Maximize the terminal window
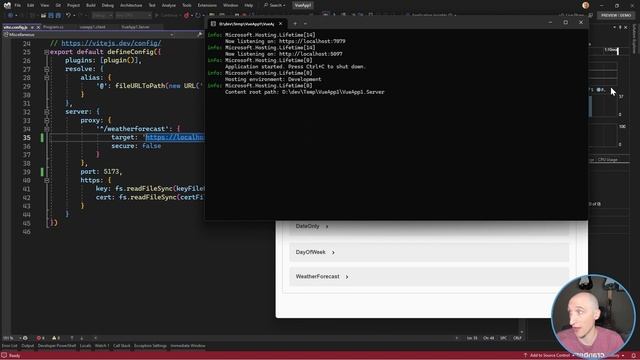This screenshot has width=640, height=360. pos(565,22)
